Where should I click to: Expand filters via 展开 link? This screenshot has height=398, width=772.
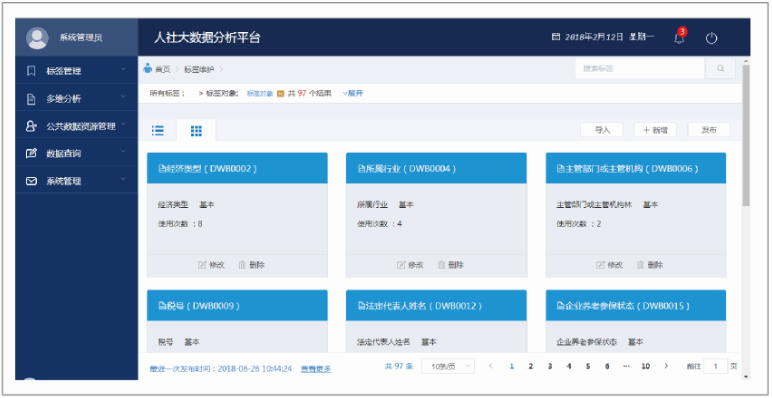[353, 93]
